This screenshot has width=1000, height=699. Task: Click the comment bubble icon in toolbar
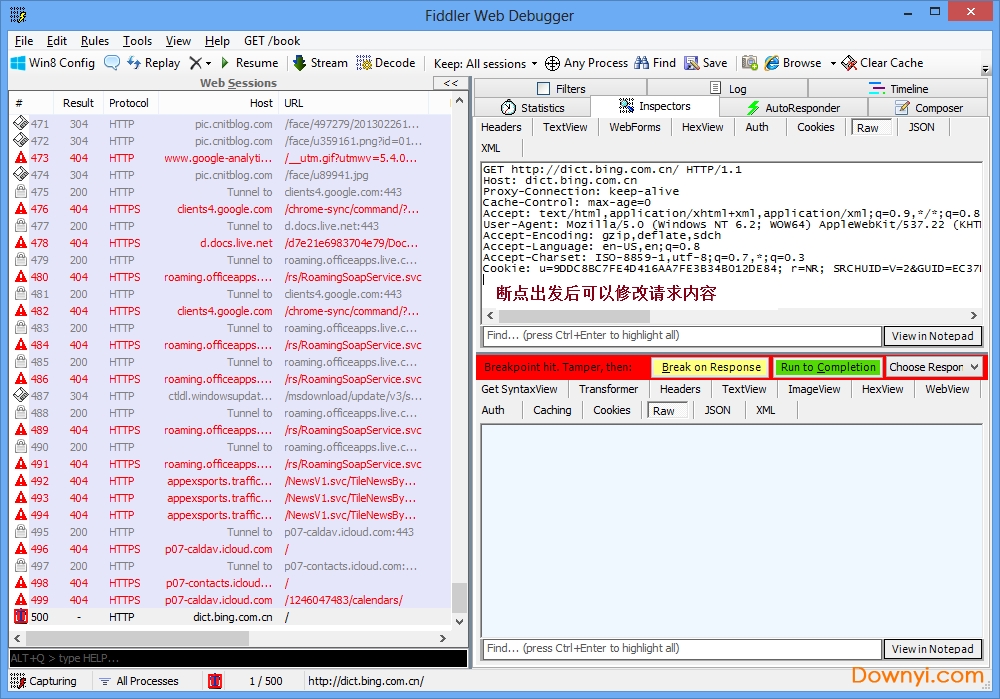coord(112,63)
